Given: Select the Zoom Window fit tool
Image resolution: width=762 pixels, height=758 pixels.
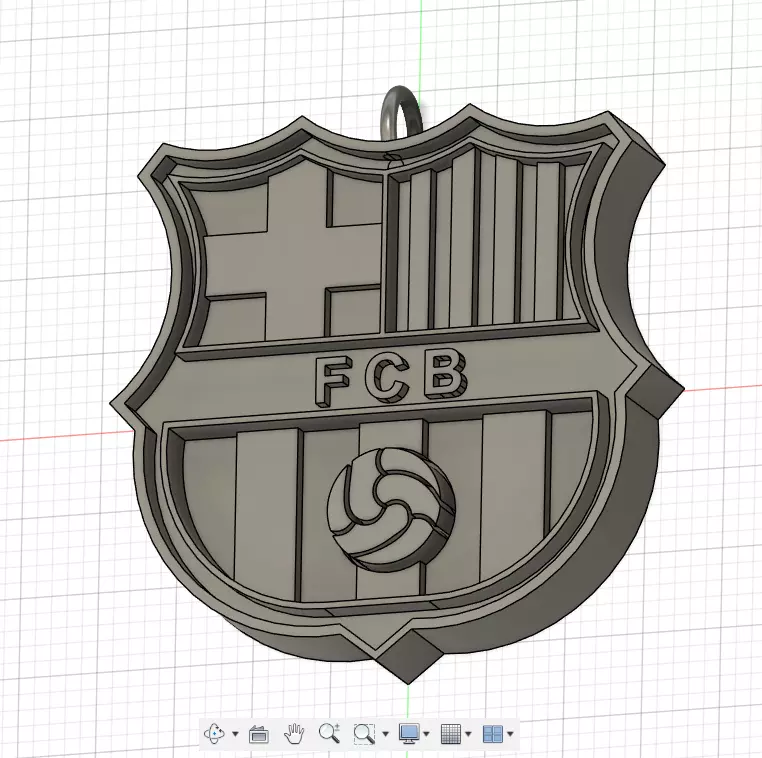Looking at the screenshot, I should coord(364,734).
